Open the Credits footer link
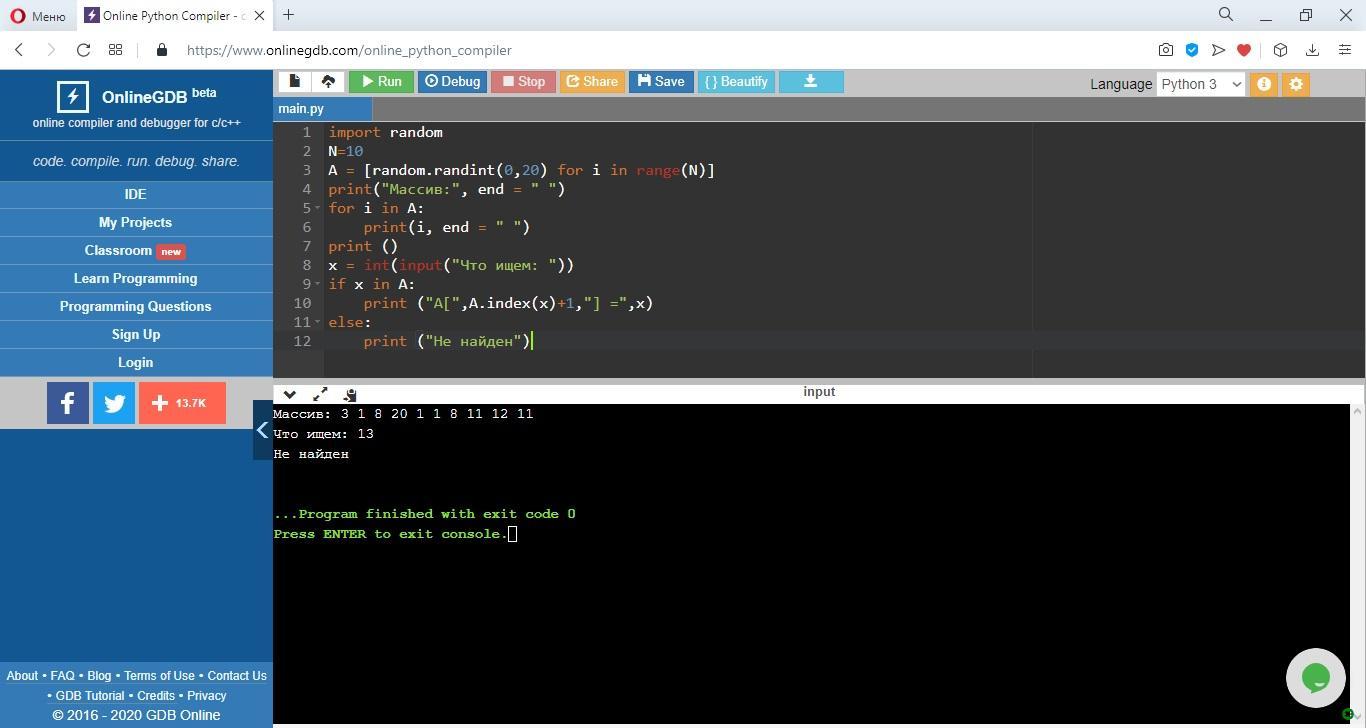Screen dimensions: 1366x728 click(156, 696)
